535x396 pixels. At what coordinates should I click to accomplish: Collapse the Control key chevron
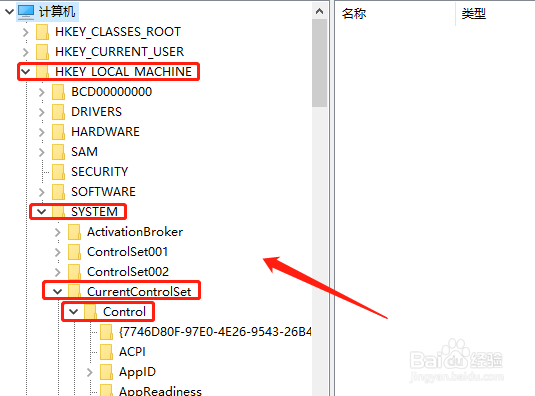(74, 312)
